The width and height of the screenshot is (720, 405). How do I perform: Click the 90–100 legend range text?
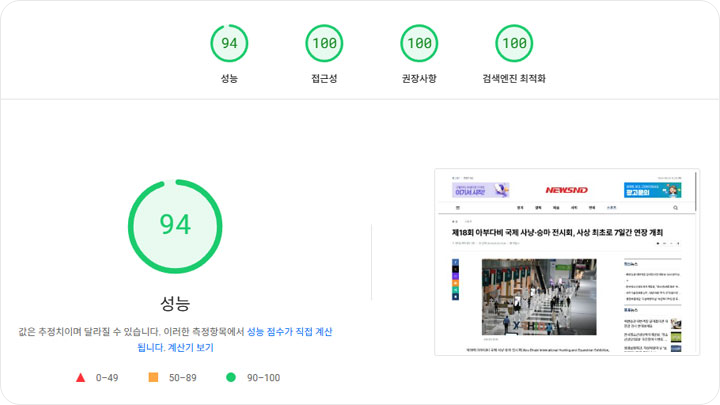pos(264,378)
